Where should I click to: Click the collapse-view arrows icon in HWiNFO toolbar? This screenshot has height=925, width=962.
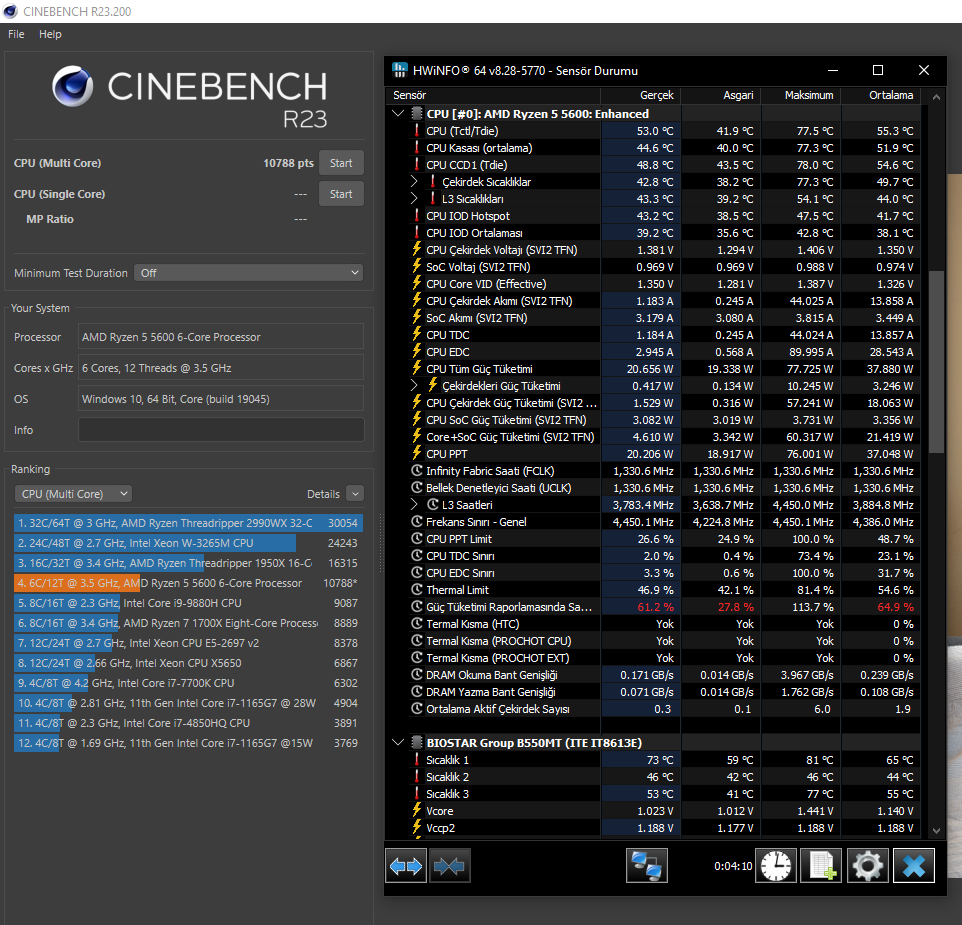click(x=450, y=866)
